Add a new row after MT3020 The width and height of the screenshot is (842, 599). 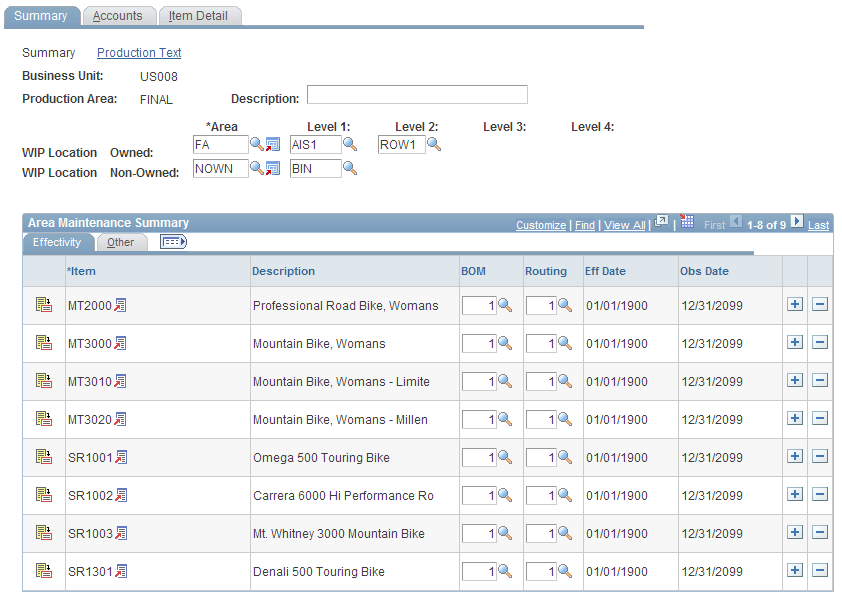tap(795, 419)
